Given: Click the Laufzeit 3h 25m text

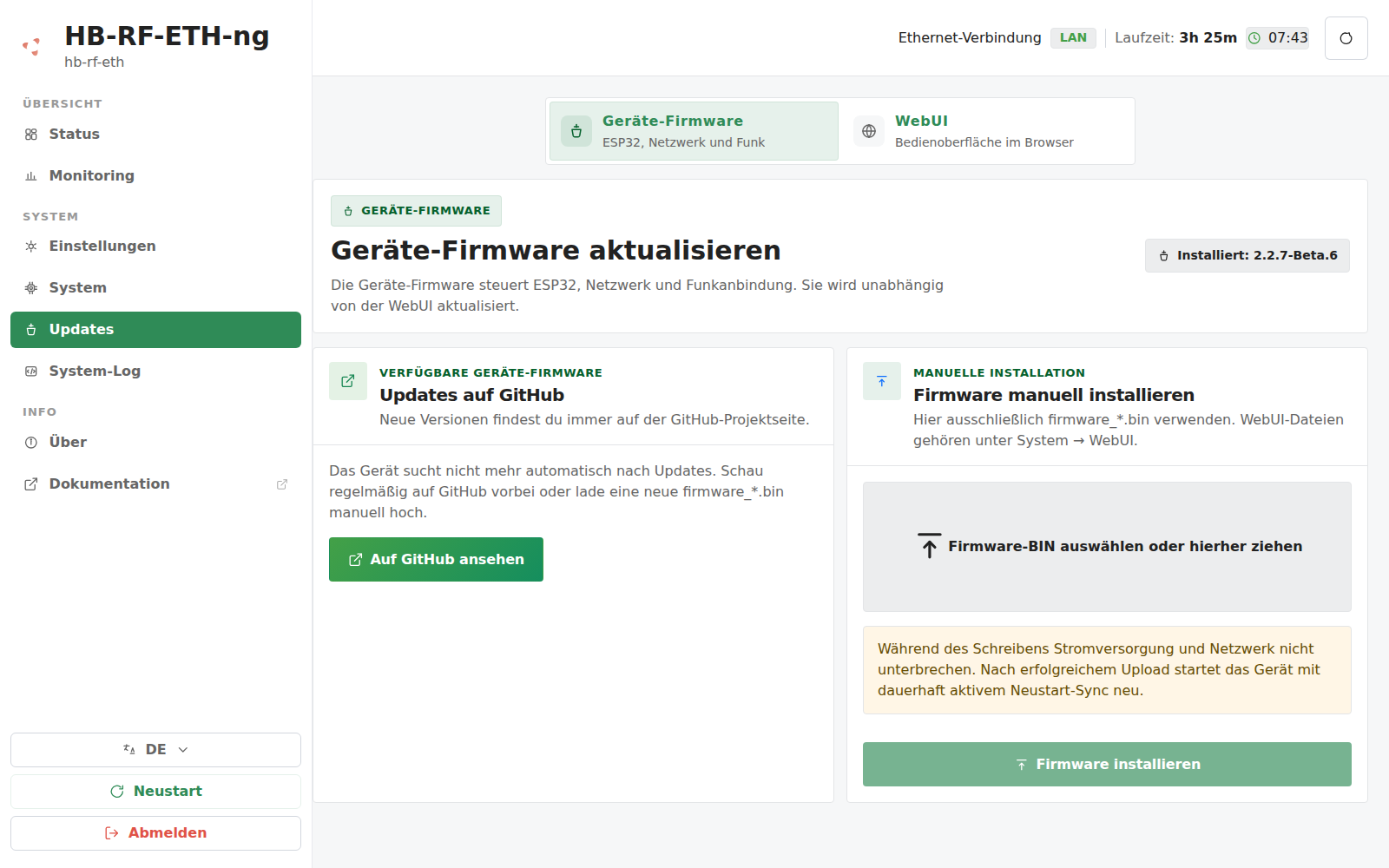Looking at the screenshot, I should click(x=1175, y=38).
